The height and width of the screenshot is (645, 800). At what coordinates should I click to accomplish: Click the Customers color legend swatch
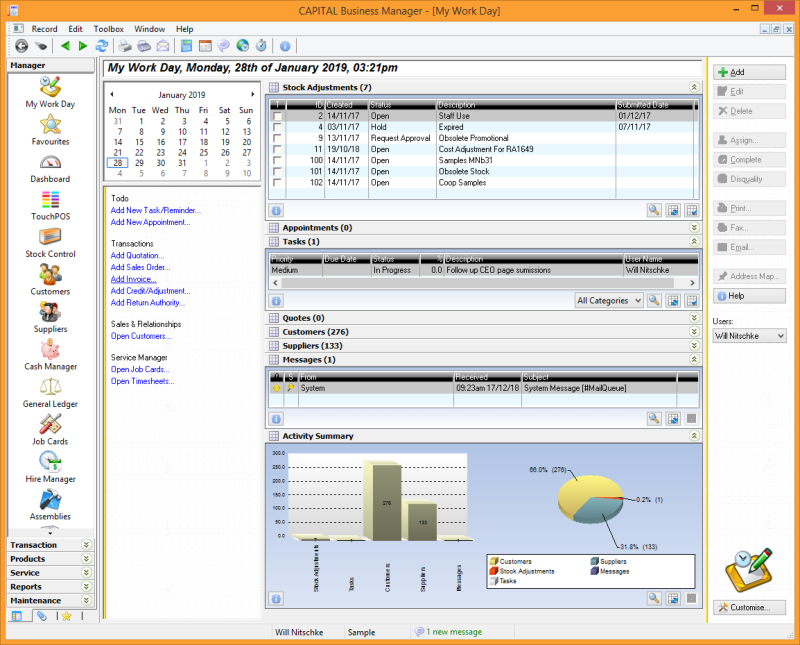(x=493, y=561)
